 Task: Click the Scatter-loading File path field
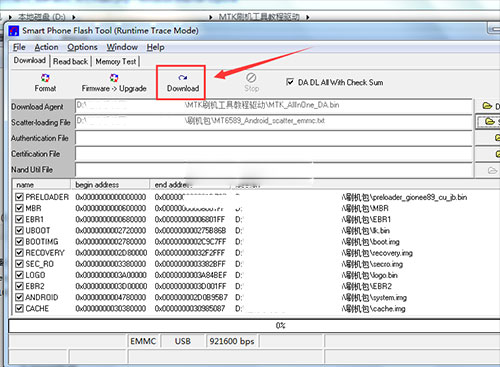click(x=274, y=122)
